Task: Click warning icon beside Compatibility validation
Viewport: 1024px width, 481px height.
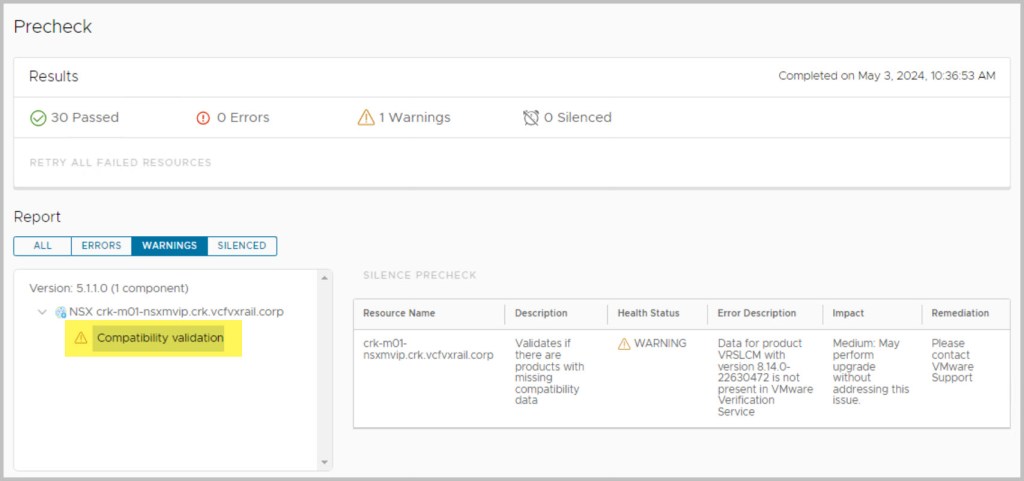Action: click(81, 339)
